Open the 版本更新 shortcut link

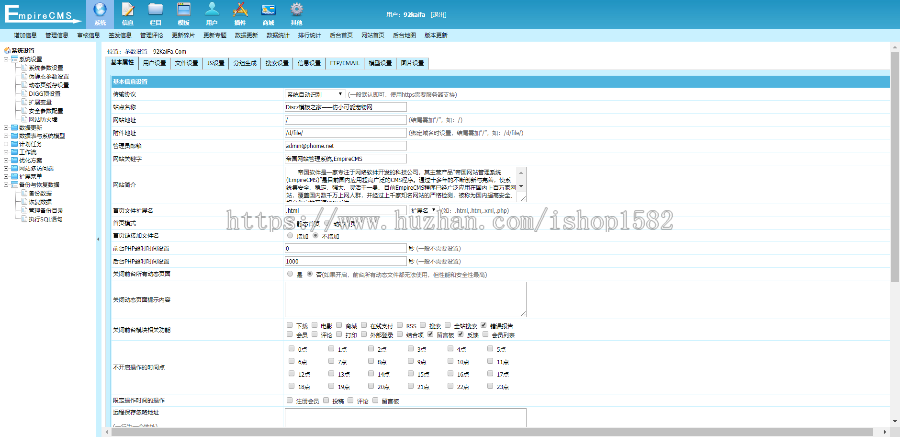[435, 35]
